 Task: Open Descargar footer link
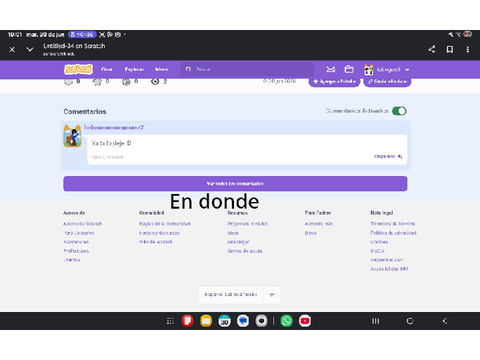point(238,242)
